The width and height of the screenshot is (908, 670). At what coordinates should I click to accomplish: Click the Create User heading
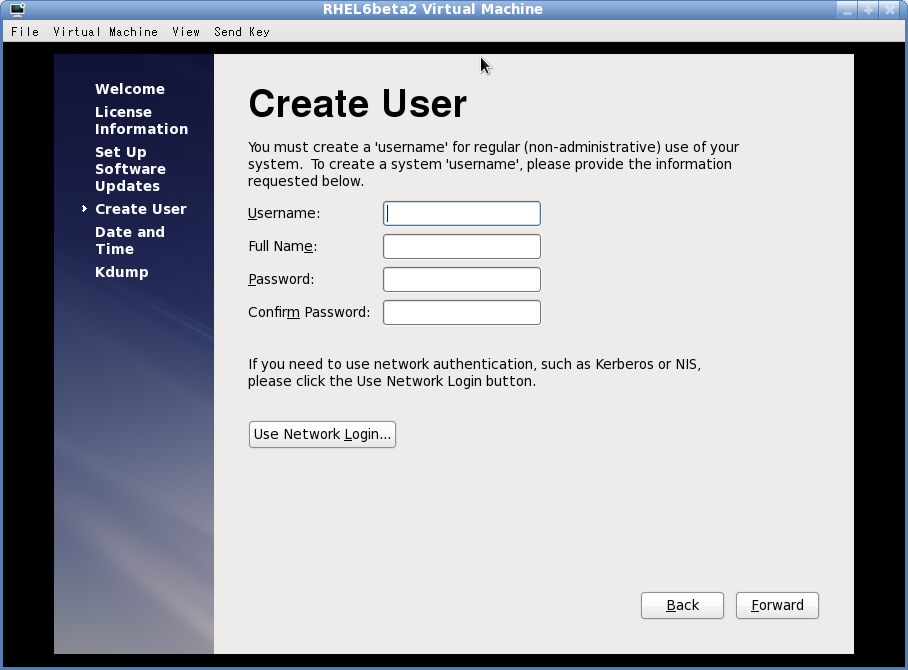[x=357, y=104]
